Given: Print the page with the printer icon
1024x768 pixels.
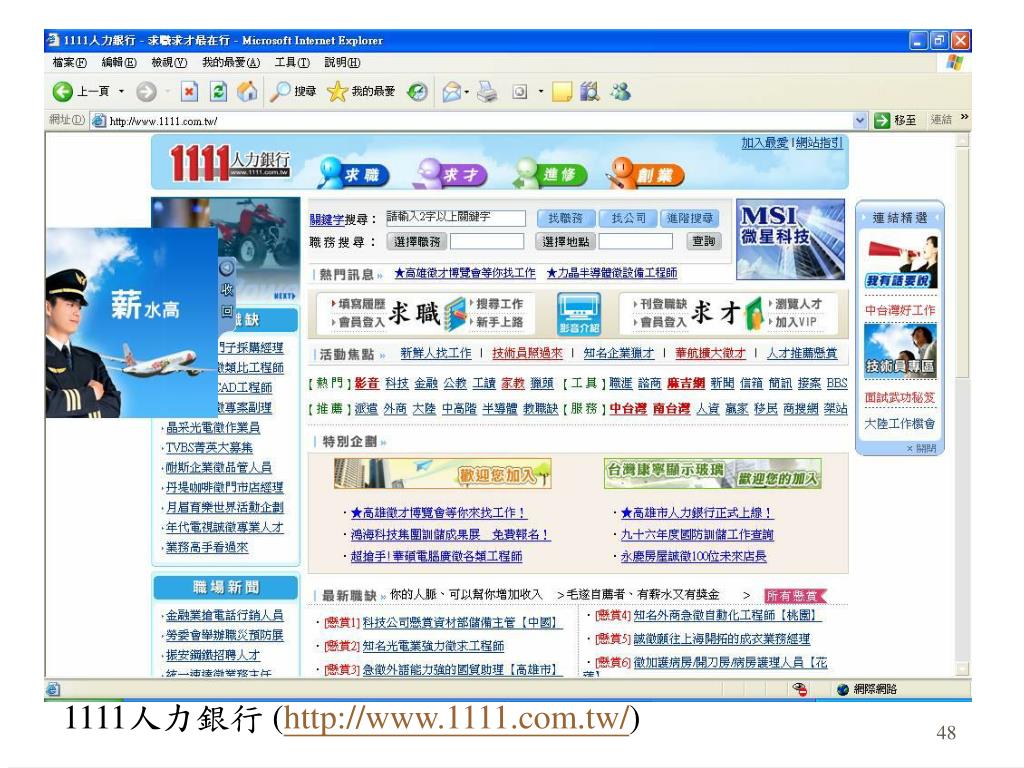Looking at the screenshot, I should [x=487, y=91].
